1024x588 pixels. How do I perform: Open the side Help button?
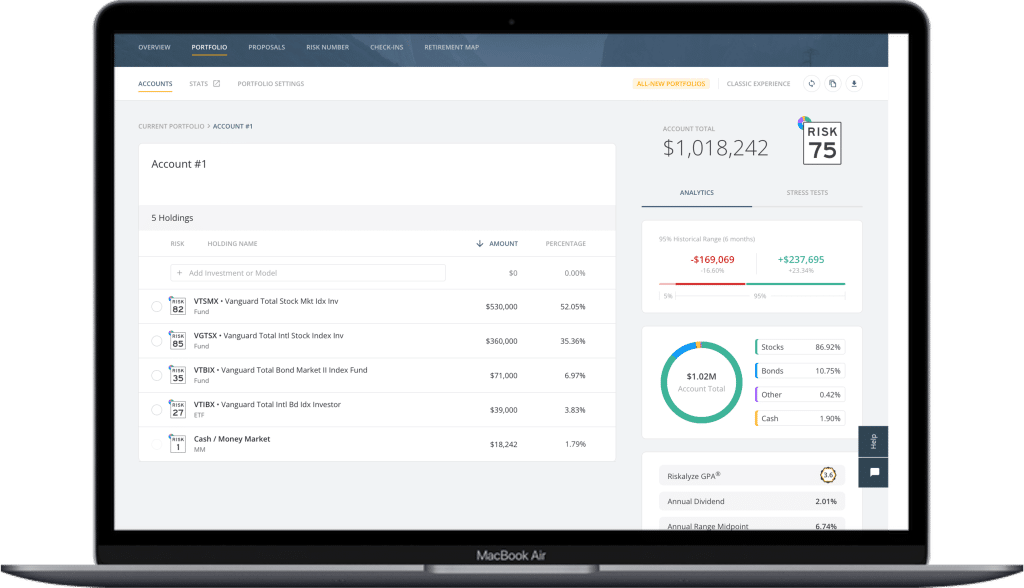coord(873,442)
